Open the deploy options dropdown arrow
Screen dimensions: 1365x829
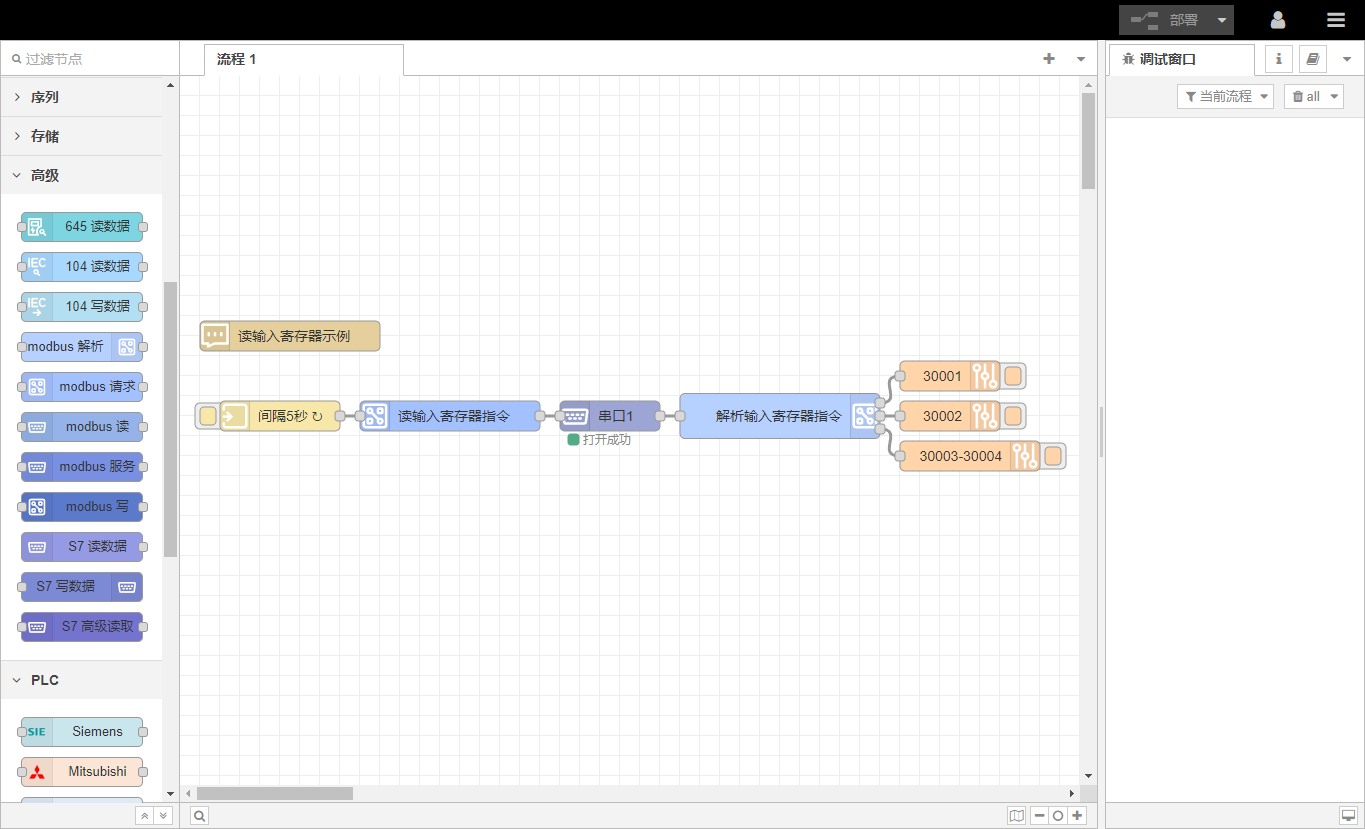(x=1222, y=20)
